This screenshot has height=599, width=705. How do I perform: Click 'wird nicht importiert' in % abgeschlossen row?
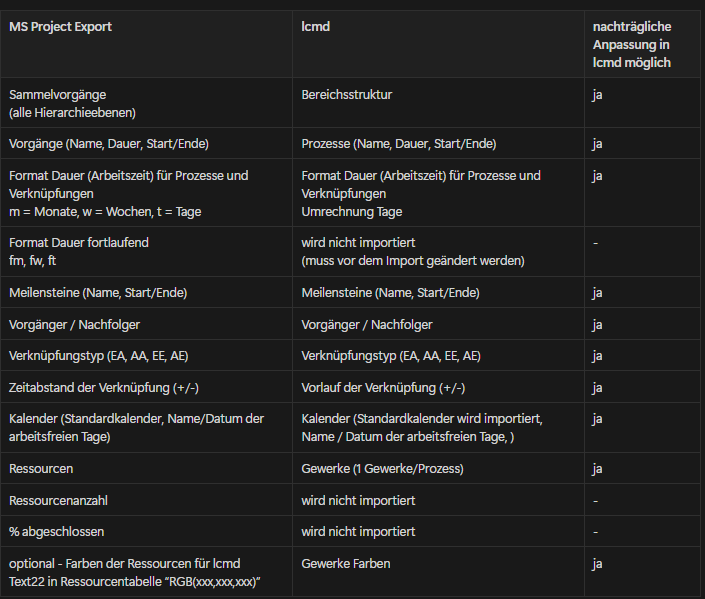438,531
